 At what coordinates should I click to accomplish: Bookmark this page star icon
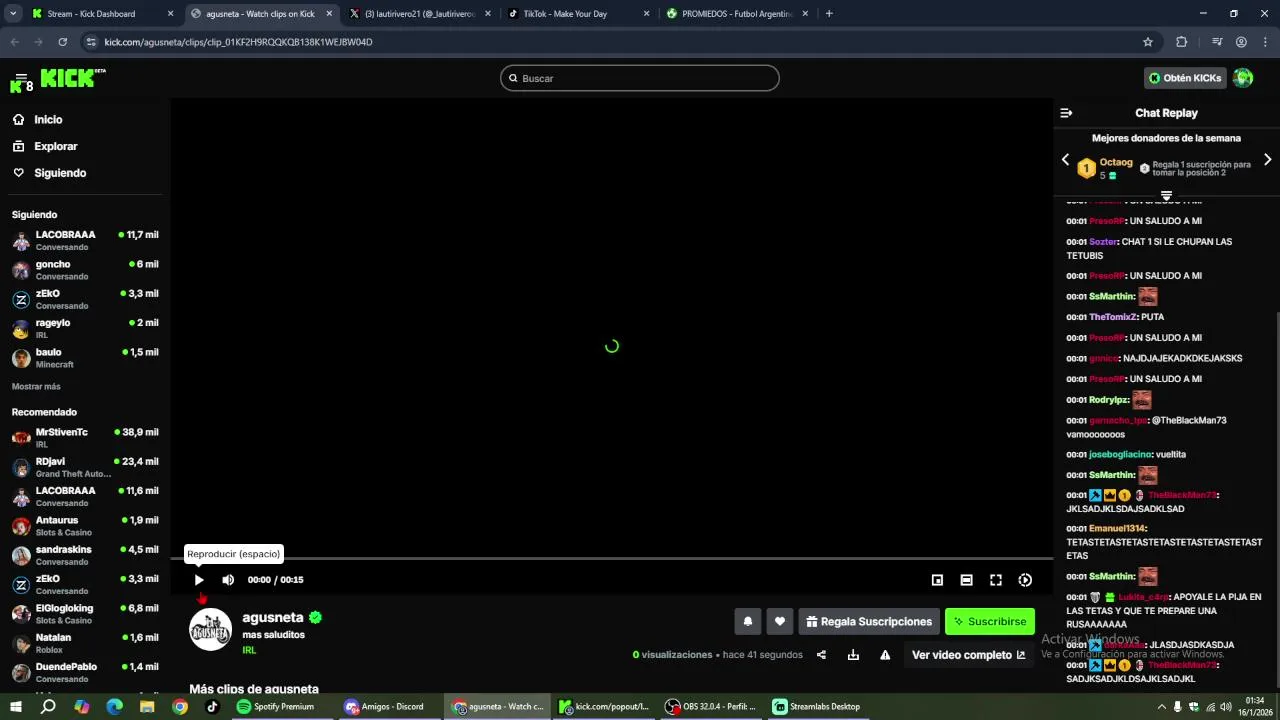[1148, 42]
